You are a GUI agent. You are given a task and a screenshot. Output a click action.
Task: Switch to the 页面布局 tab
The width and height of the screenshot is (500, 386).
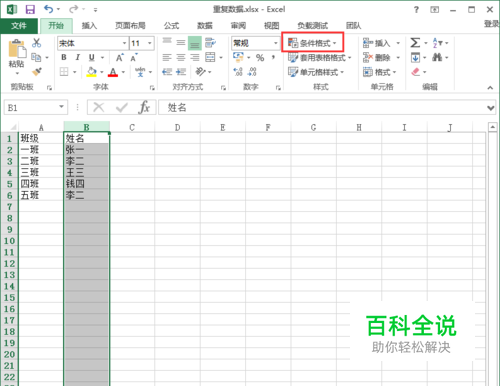130,25
